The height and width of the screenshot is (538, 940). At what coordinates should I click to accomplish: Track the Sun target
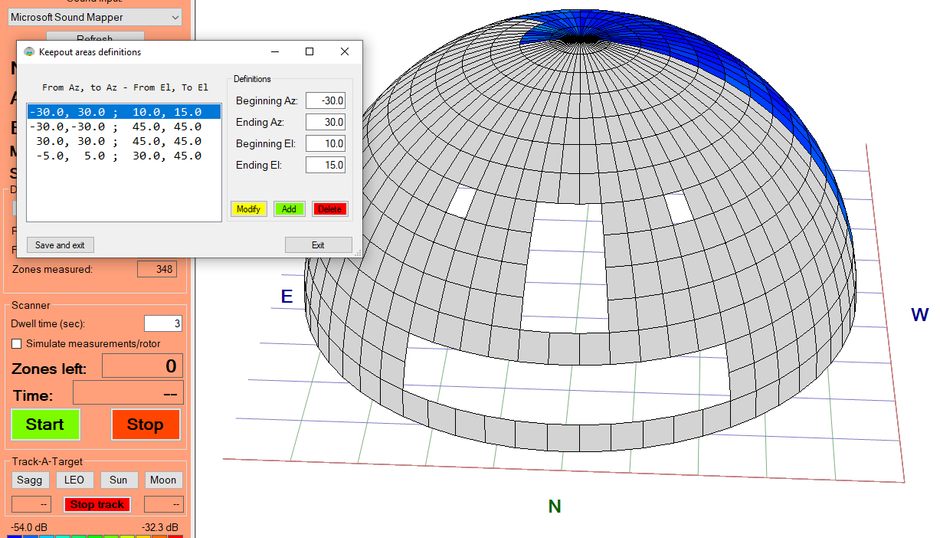pyautogui.click(x=119, y=480)
